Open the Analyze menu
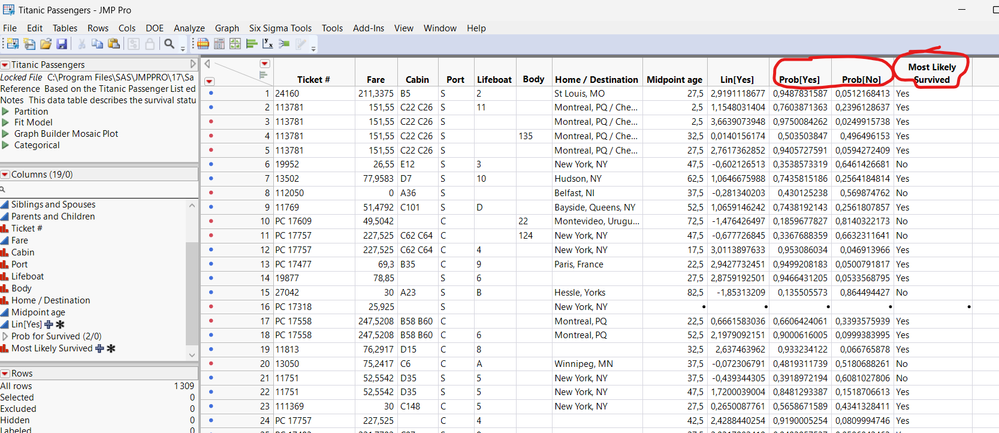Image resolution: width=999 pixels, height=433 pixels. click(188, 28)
